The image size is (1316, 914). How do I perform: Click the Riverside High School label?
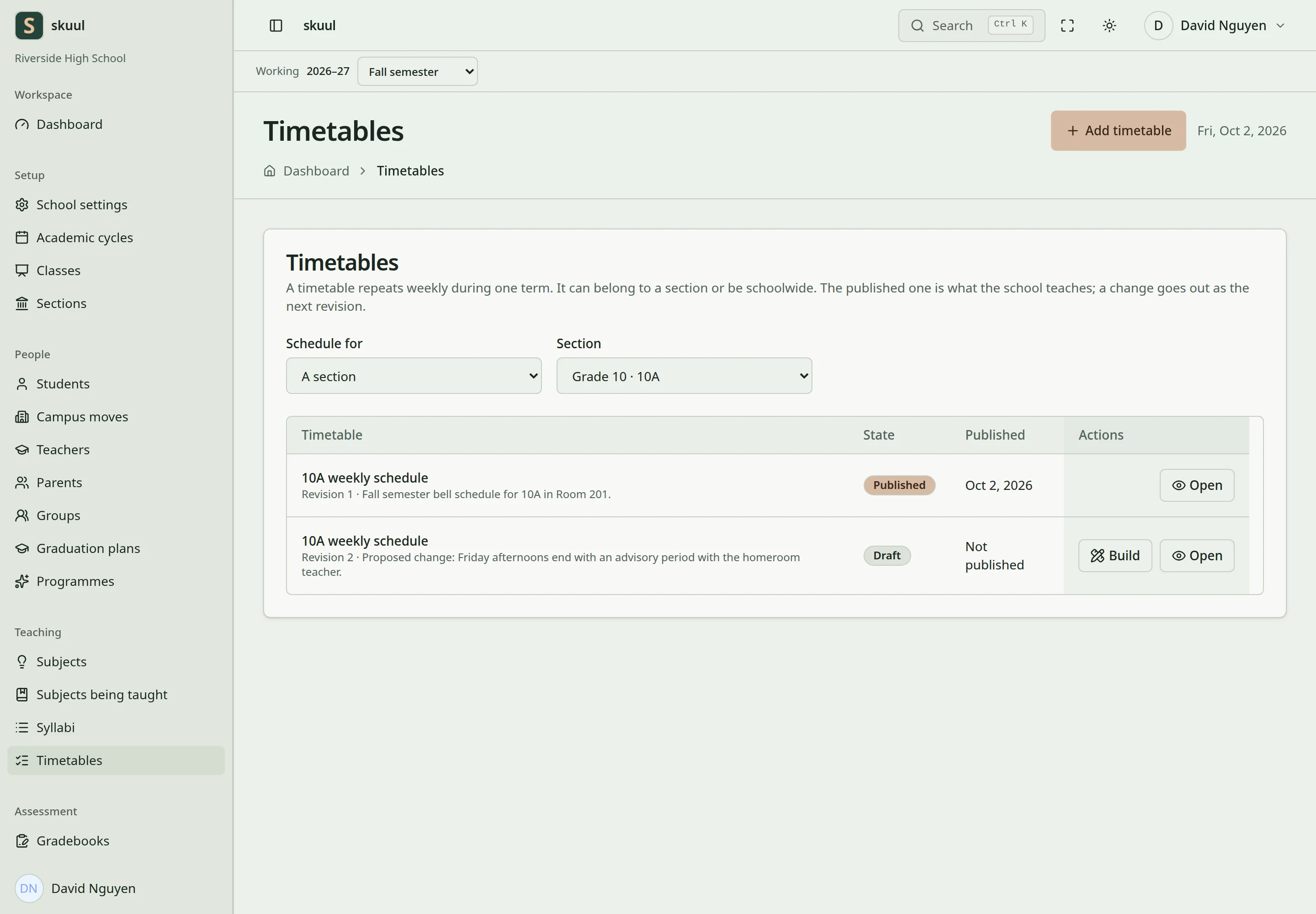(x=70, y=58)
